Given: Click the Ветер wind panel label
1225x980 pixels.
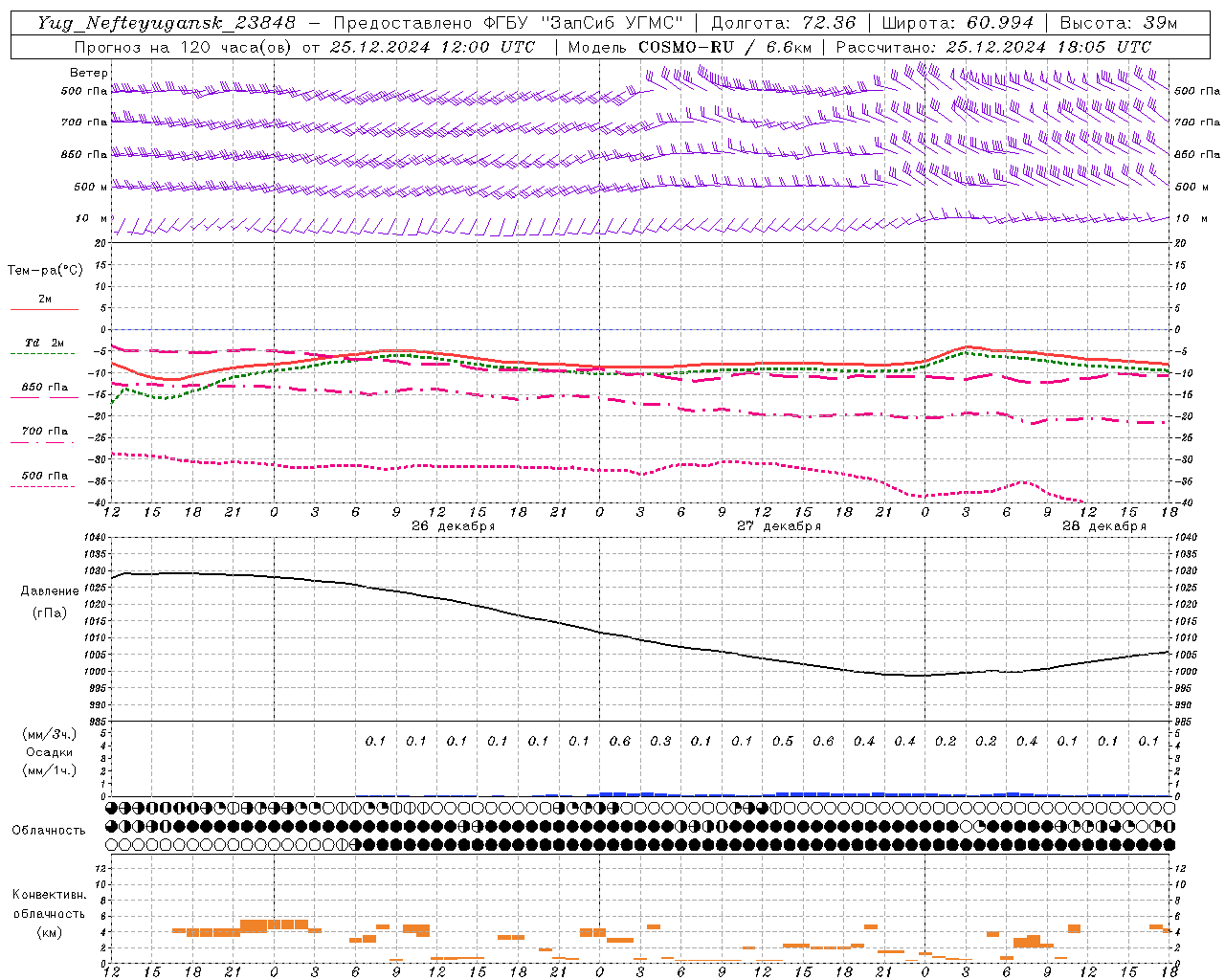Looking at the screenshot, I should coord(89,73).
